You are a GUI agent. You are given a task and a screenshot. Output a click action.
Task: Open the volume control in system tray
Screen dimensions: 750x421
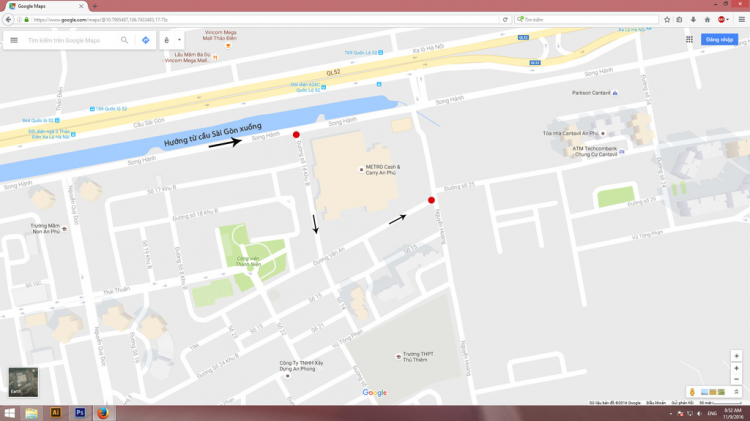(699, 414)
